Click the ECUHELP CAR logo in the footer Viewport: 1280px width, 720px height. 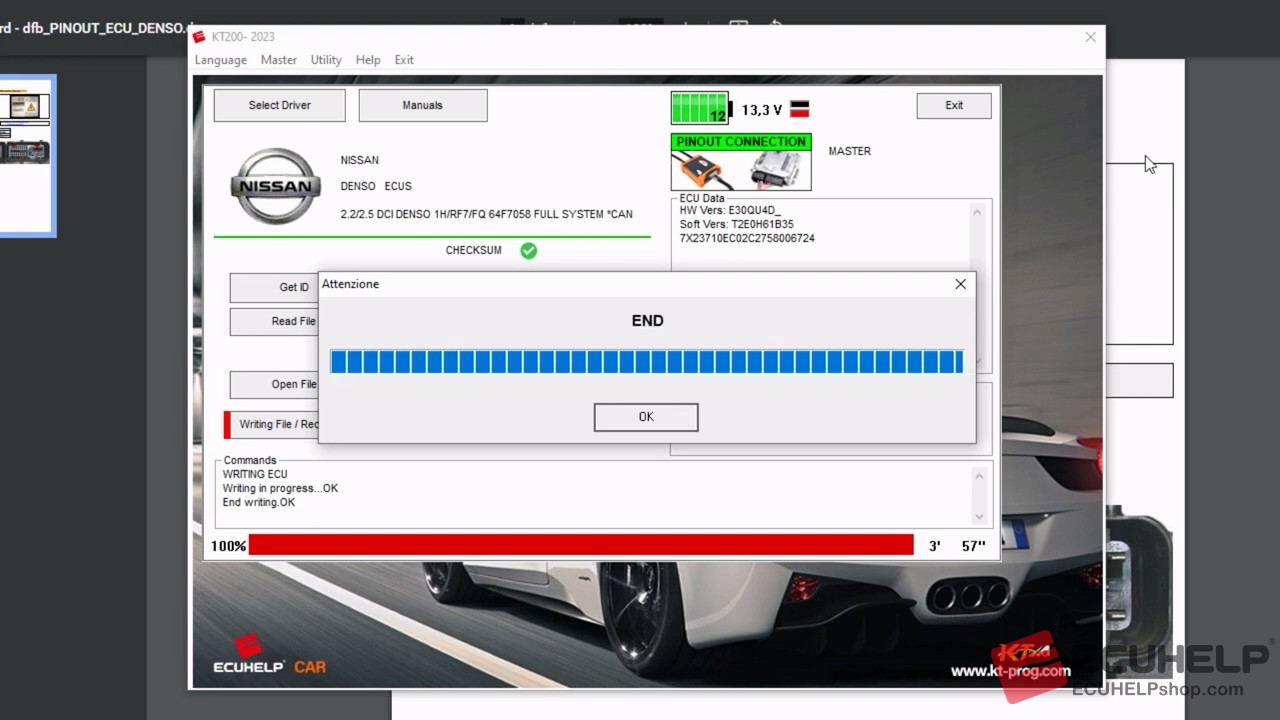[269, 662]
